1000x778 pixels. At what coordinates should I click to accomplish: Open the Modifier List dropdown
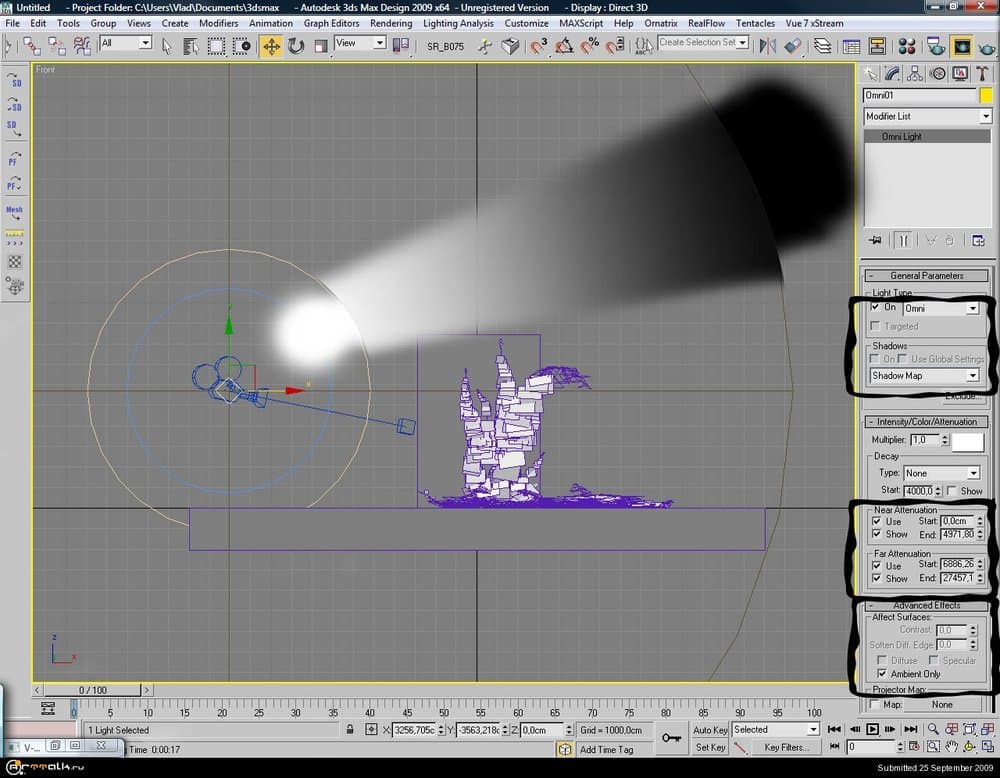[x=927, y=117]
